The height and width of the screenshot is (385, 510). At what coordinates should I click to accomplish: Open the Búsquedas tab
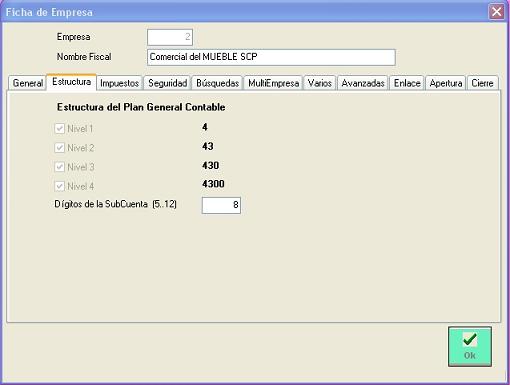[217, 83]
